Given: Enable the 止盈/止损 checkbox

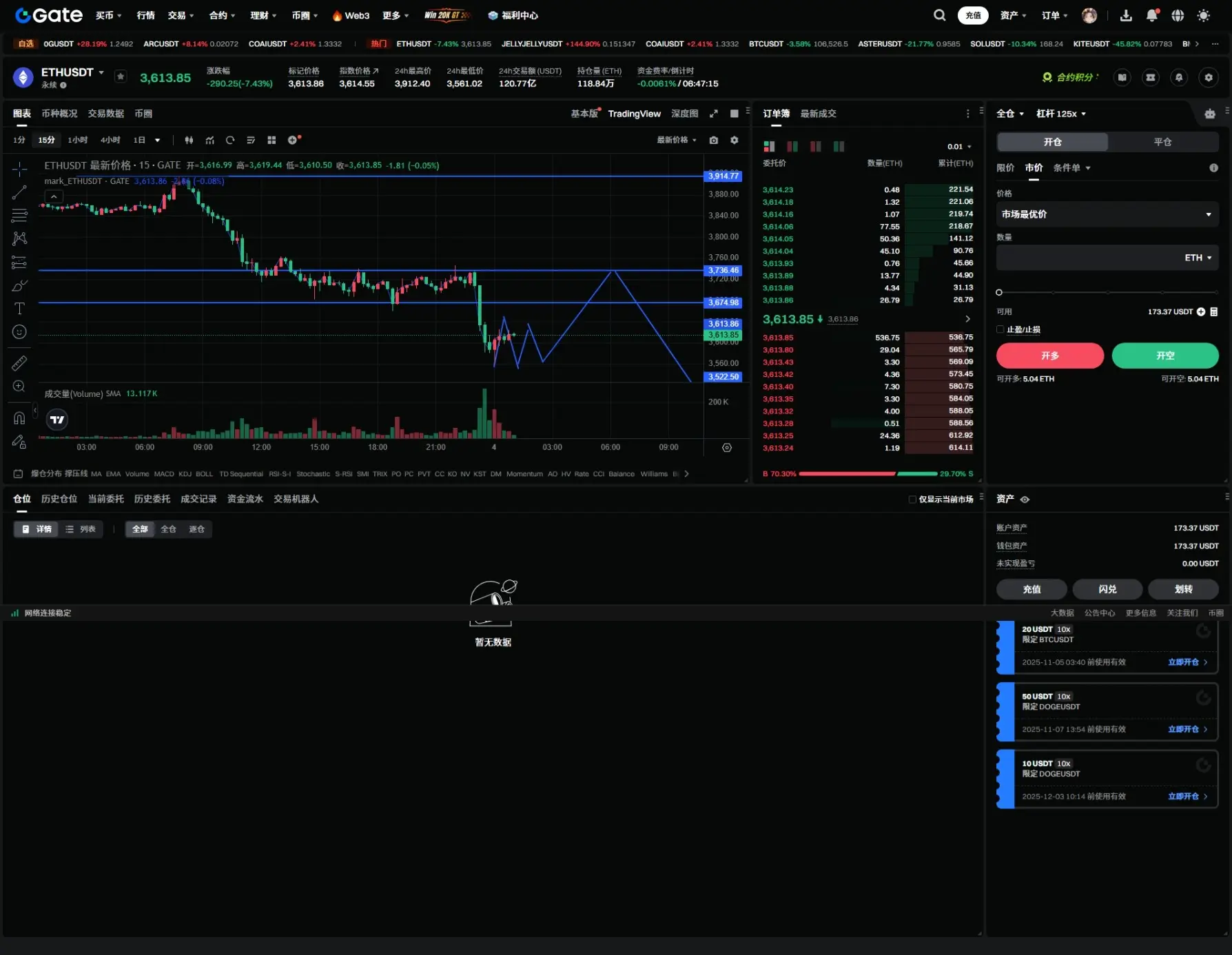Looking at the screenshot, I should tap(1000, 329).
